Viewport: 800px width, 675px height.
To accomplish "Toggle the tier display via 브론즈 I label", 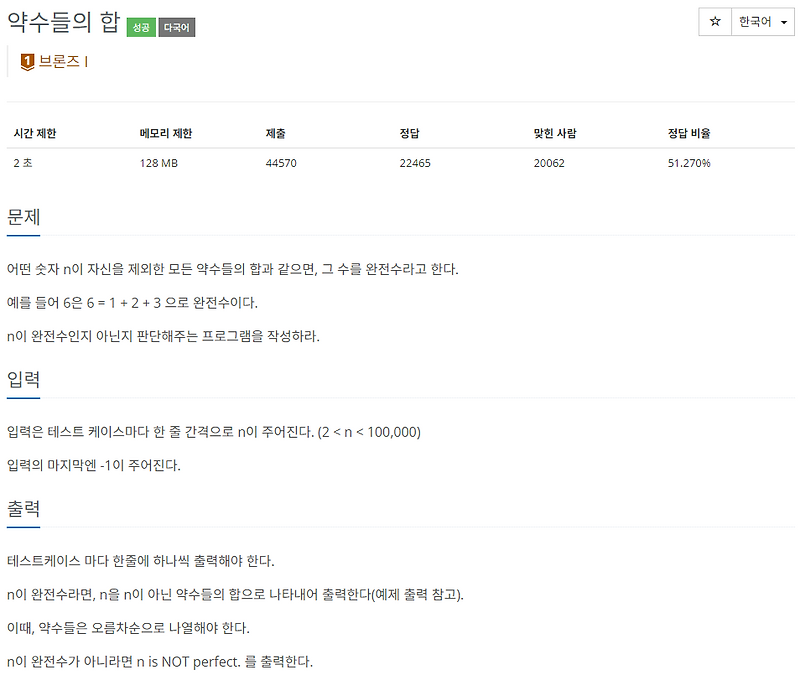I will point(62,62).
